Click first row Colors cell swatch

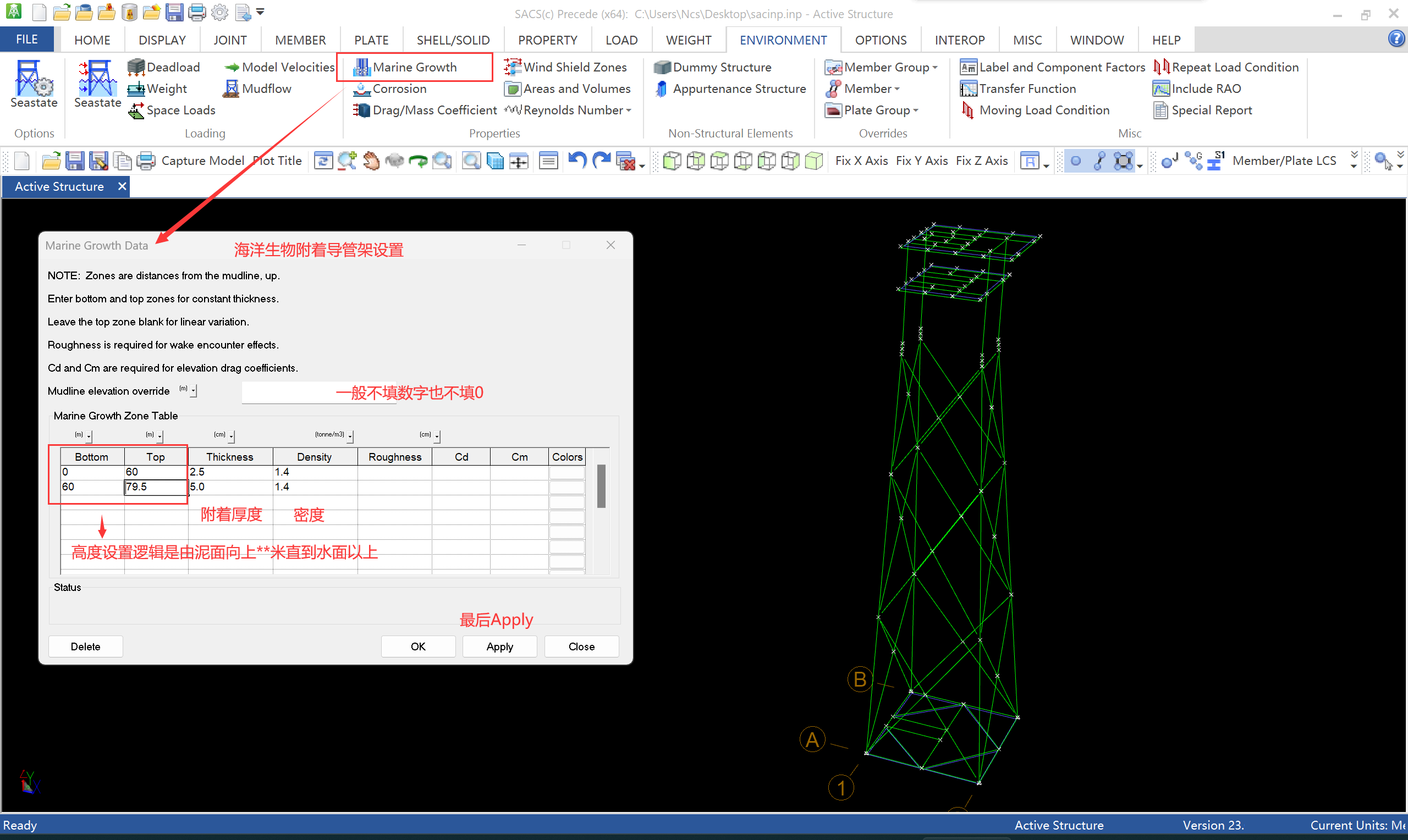[566, 472]
